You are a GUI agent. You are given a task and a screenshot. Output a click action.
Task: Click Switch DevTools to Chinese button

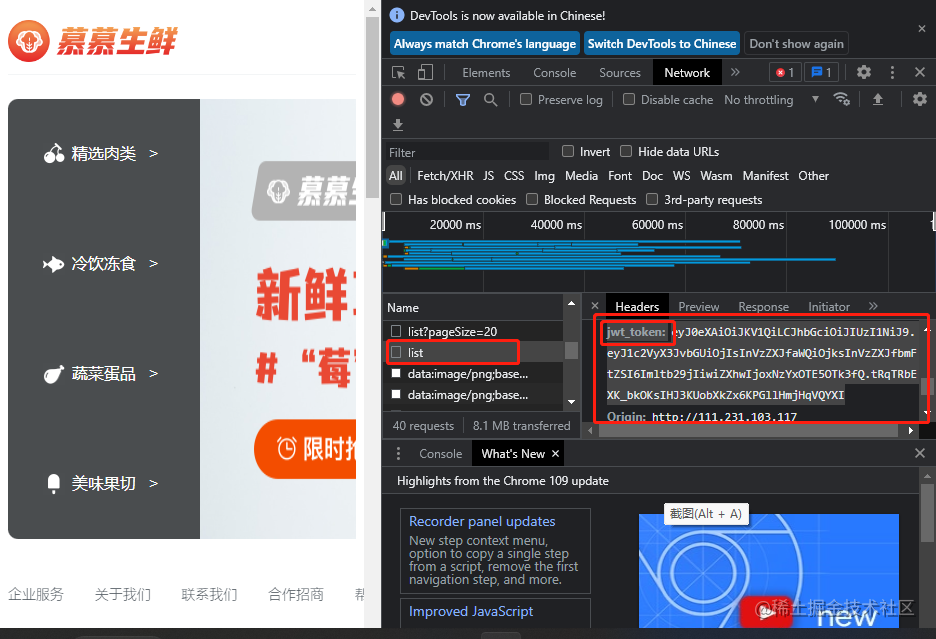click(x=662, y=44)
